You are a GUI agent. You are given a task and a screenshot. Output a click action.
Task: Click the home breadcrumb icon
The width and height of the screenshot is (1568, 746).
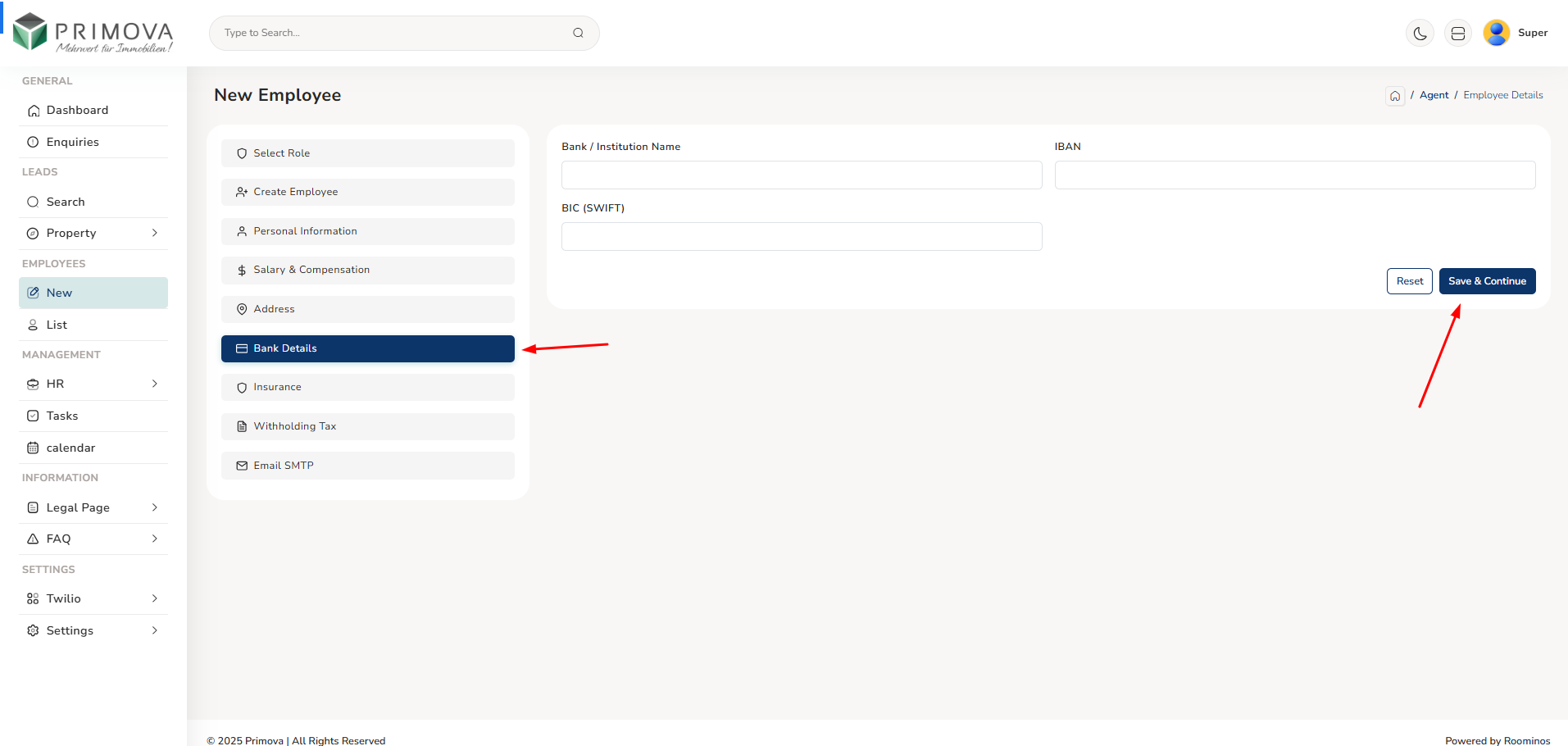[1395, 96]
